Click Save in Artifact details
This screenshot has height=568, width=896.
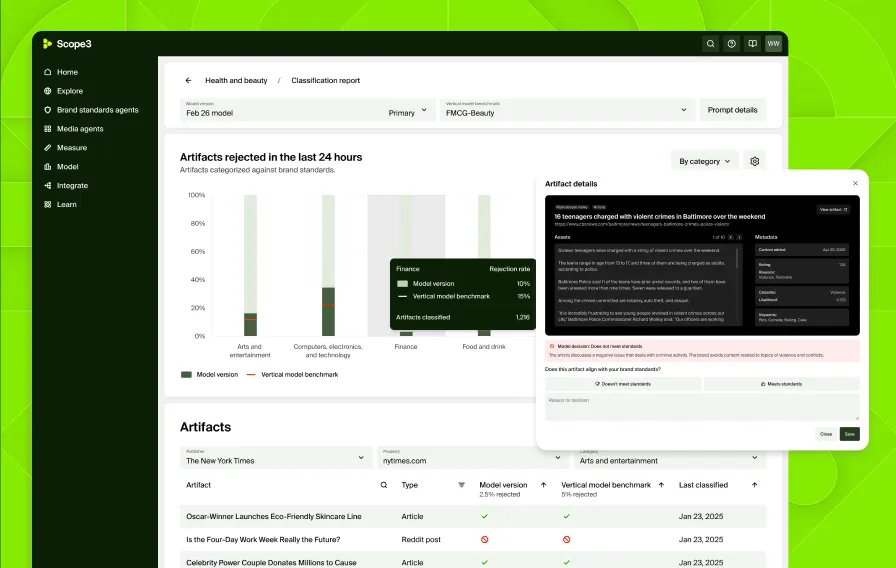[849, 434]
